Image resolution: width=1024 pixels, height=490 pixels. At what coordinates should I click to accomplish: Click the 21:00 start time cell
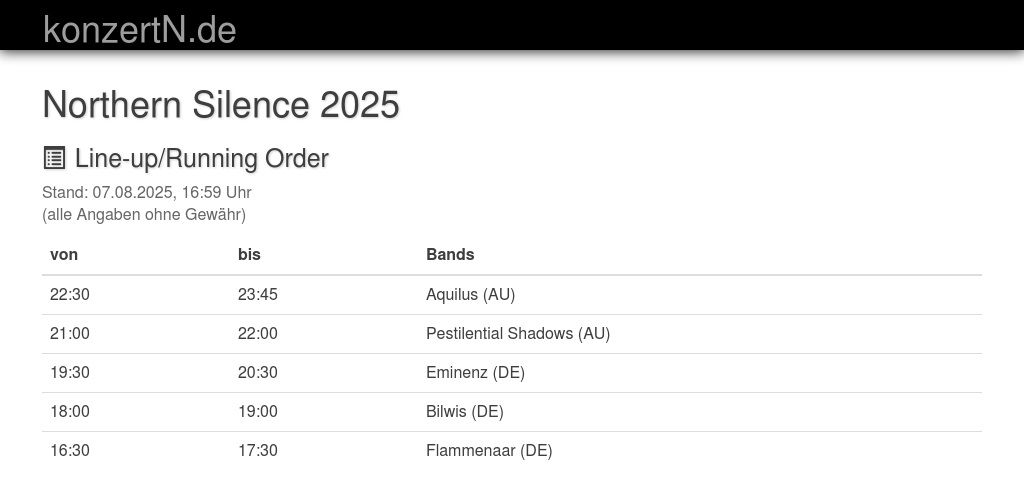point(70,333)
